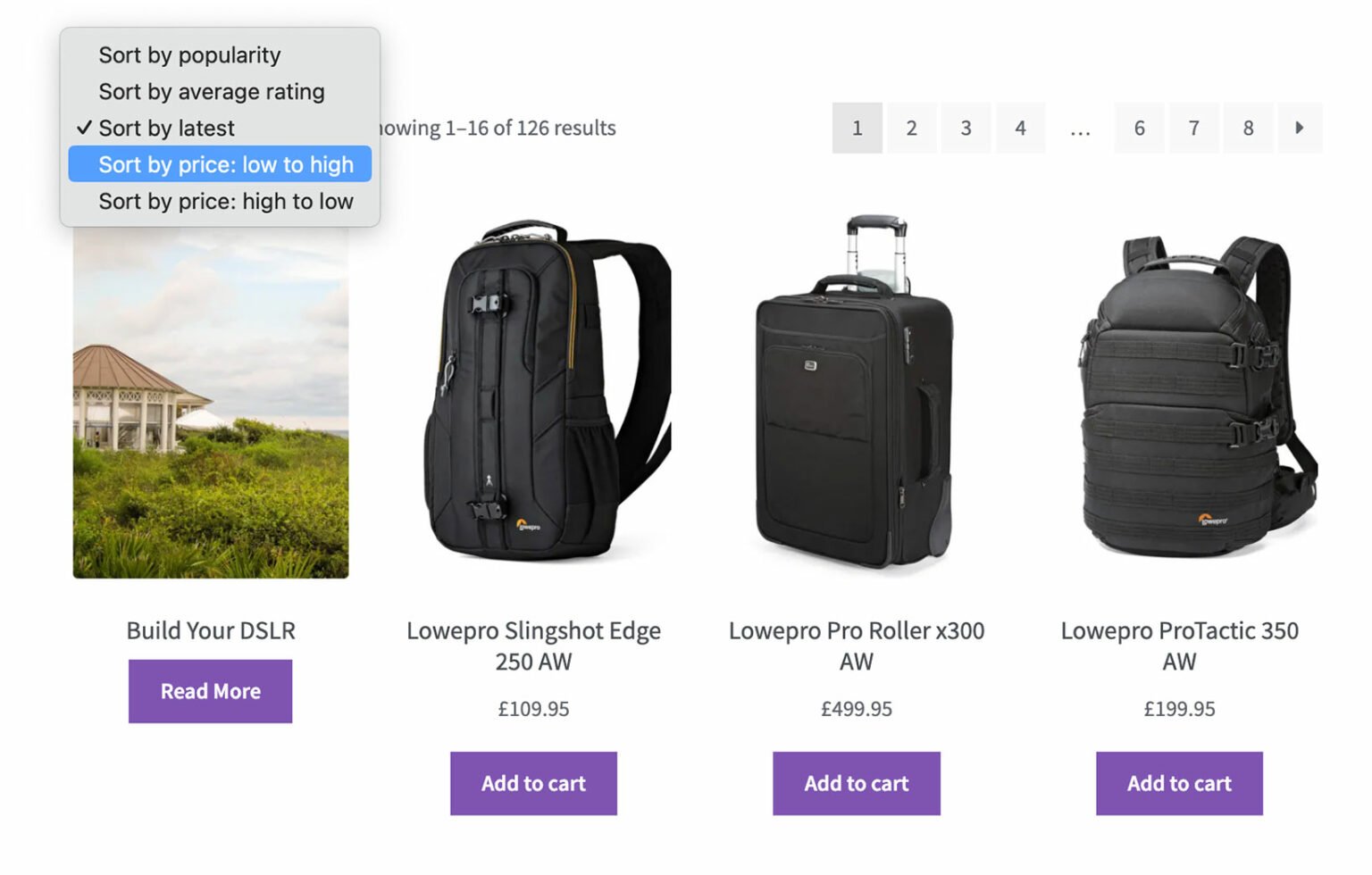Open the Lowepro Pro Roller x300 AW product link
Screen dimensions: 1372x875
tap(857, 646)
